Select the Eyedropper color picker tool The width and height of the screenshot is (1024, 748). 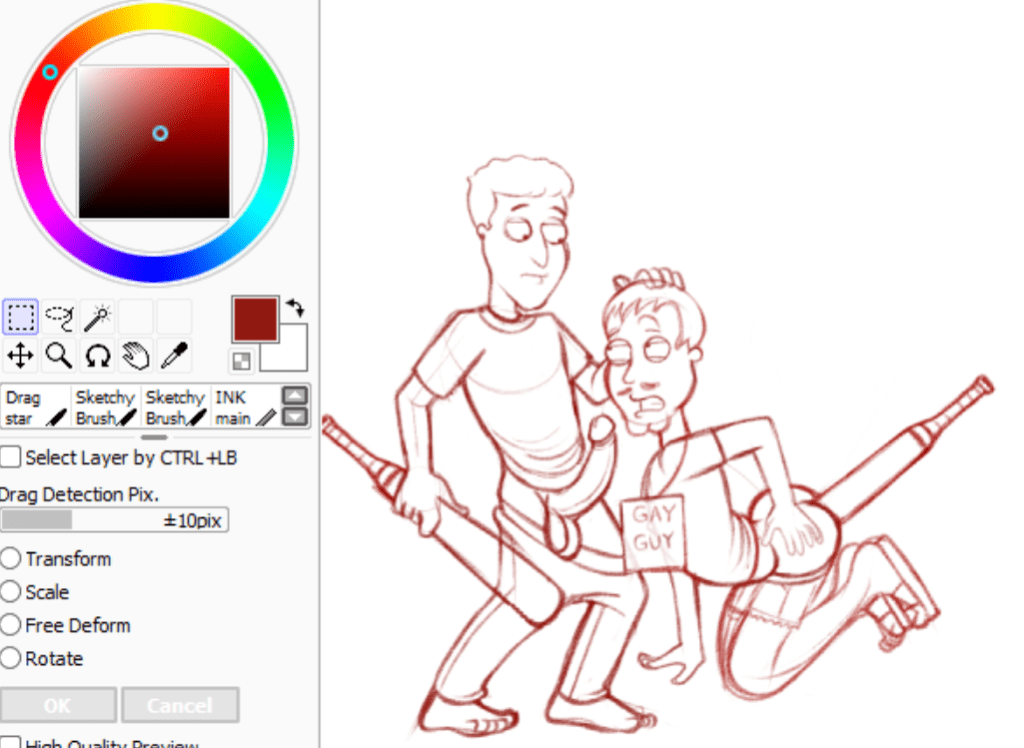click(173, 355)
